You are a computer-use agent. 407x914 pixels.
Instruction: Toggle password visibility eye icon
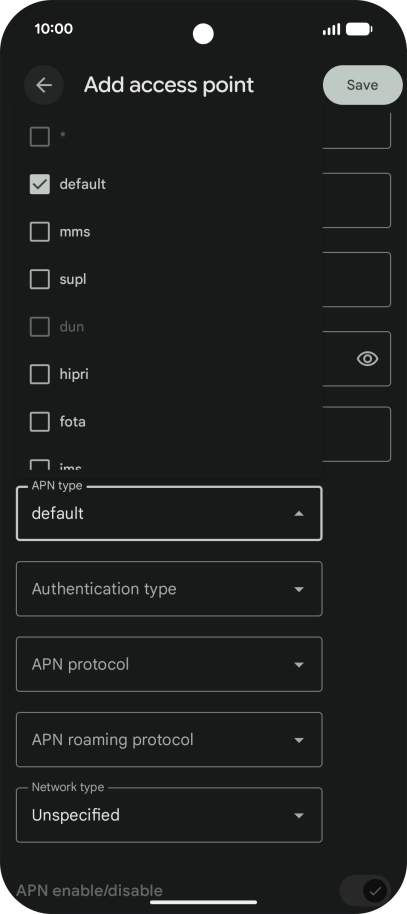pyautogui.click(x=367, y=358)
